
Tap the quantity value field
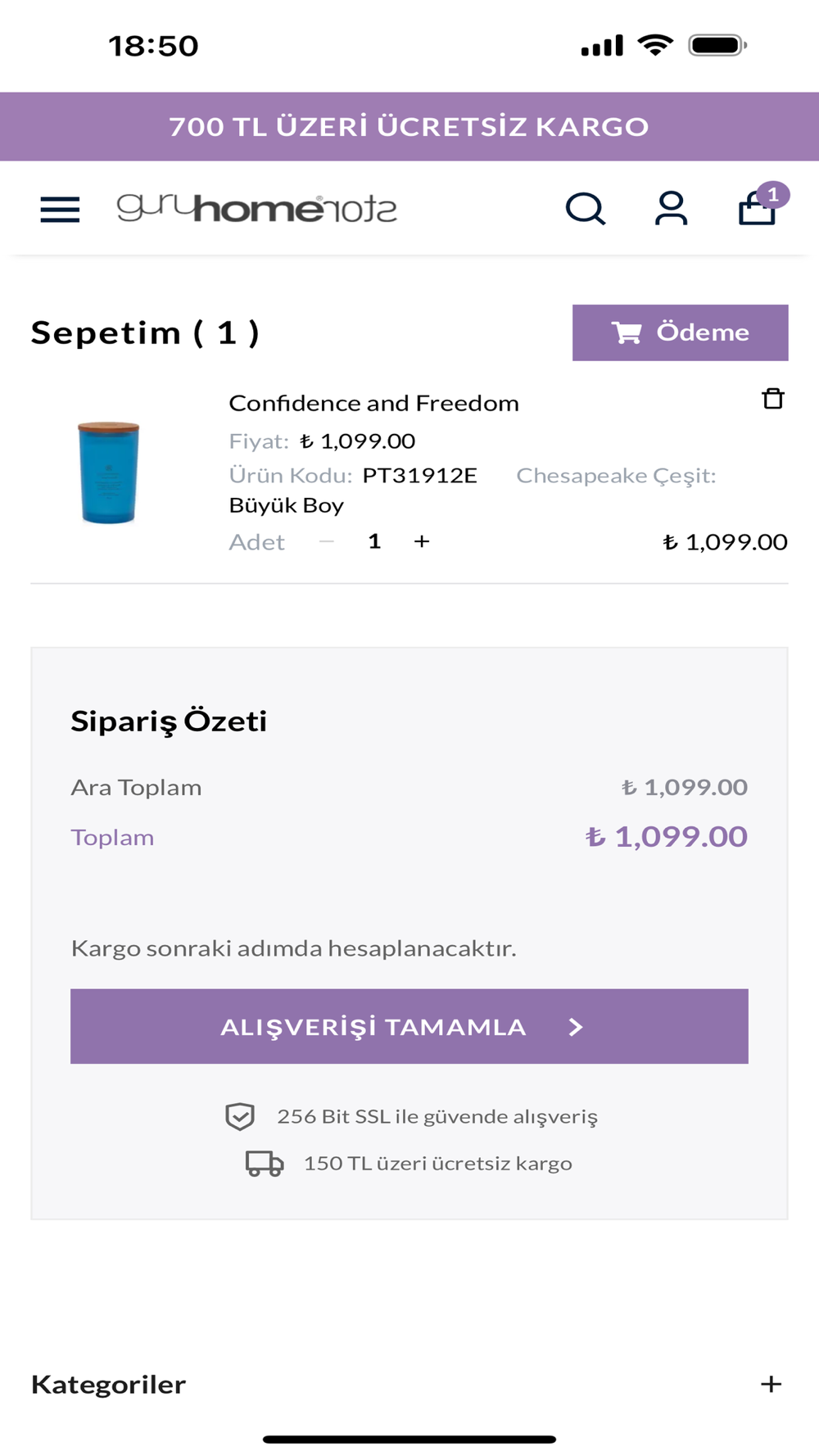374,541
